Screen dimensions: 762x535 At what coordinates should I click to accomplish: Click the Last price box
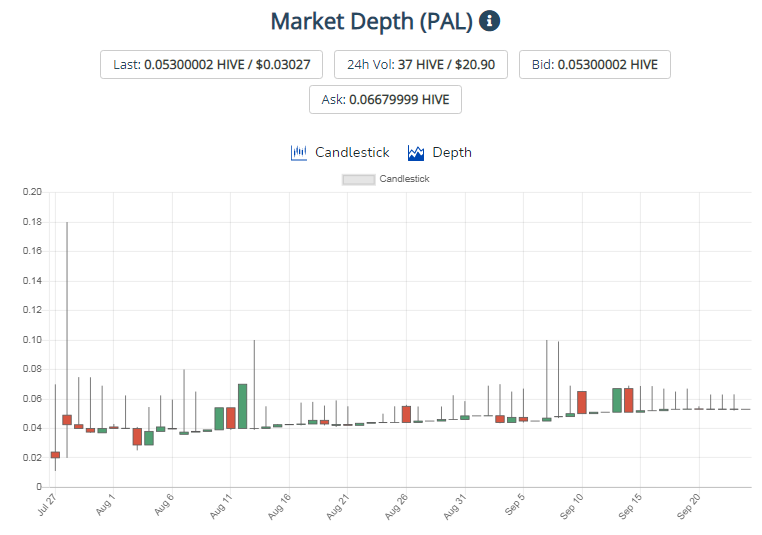(x=211, y=64)
